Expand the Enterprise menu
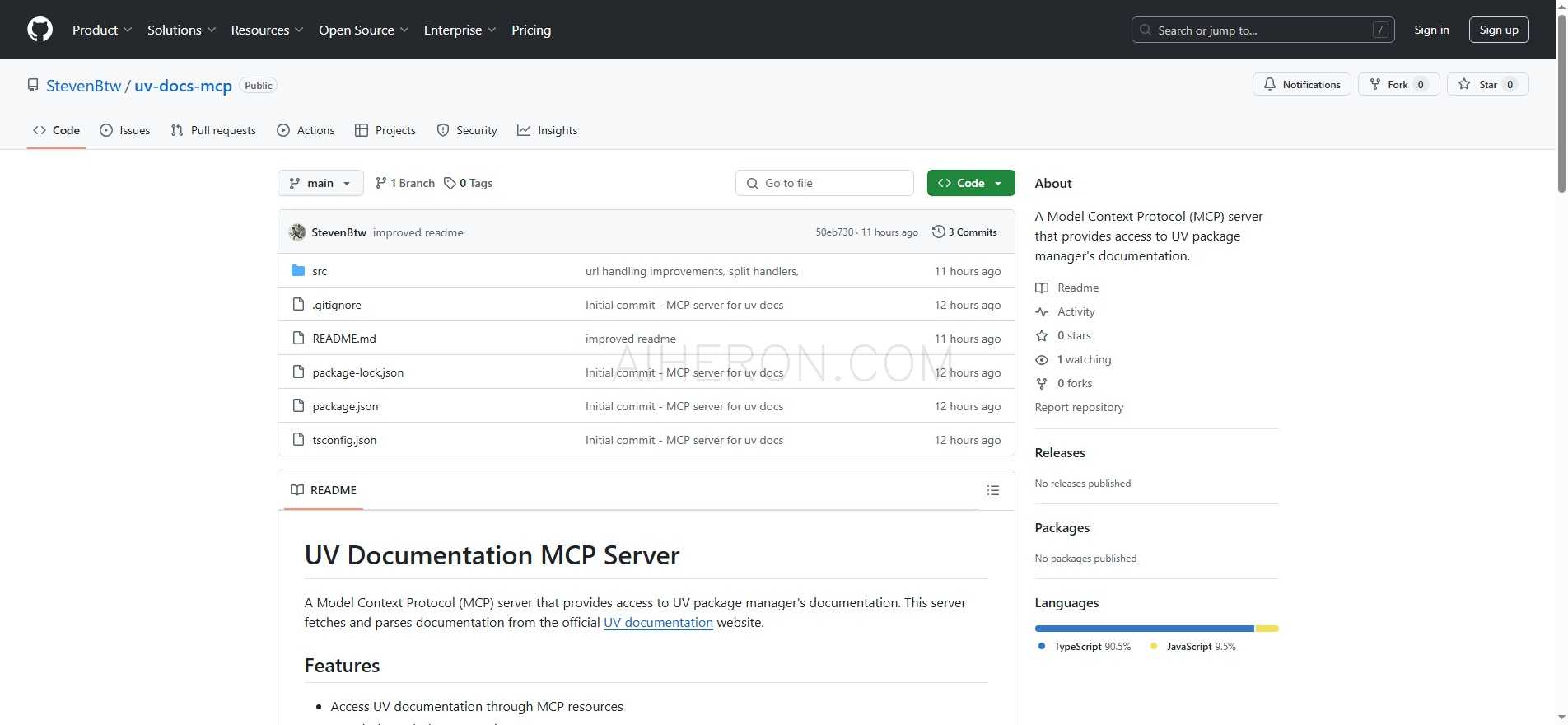The image size is (1568, 725). pyautogui.click(x=460, y=30)
